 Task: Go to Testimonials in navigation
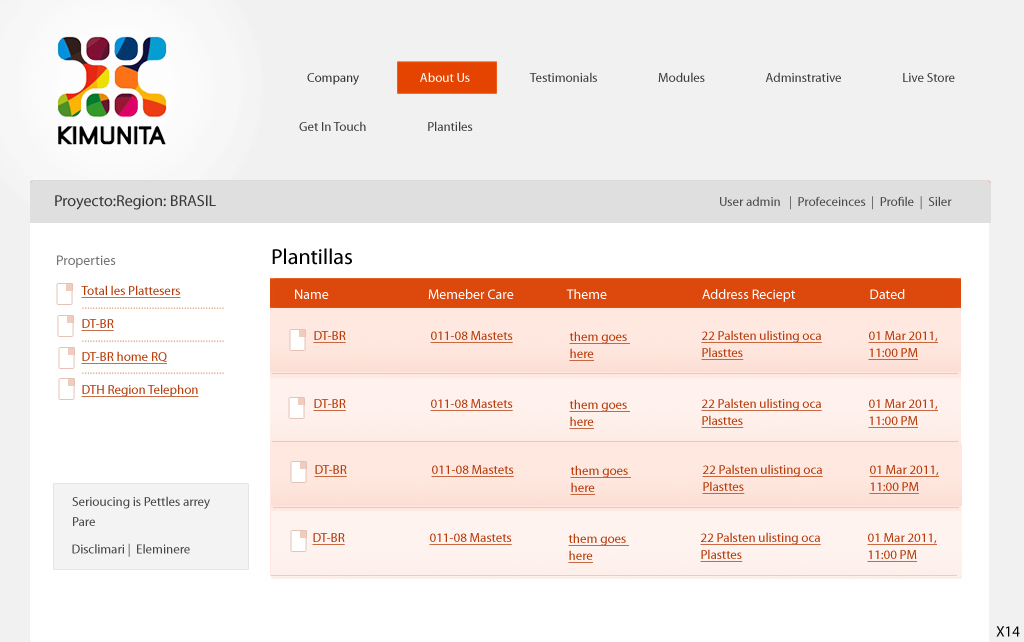click(564, 78)
